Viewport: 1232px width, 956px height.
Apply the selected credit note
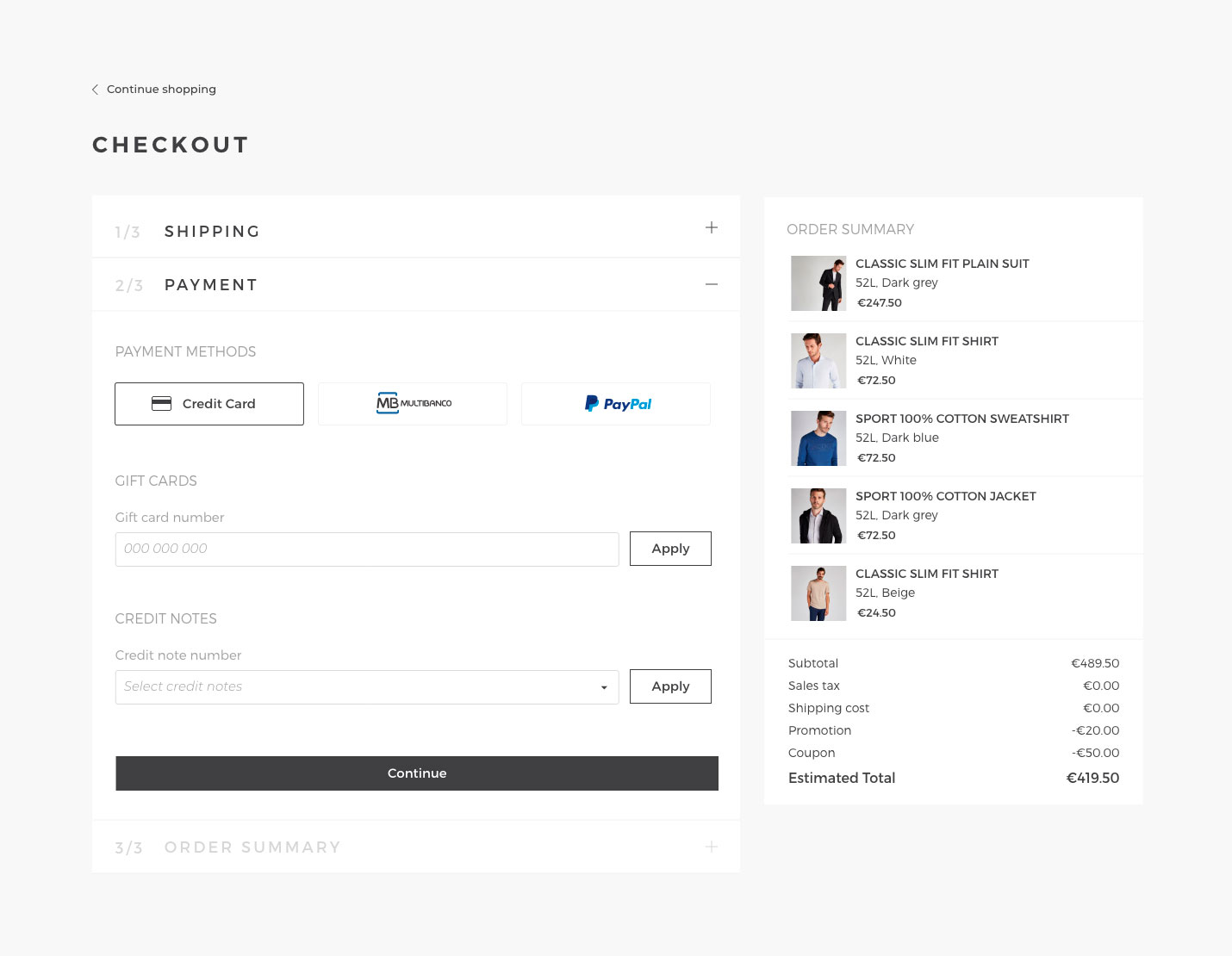pos(670,686)
